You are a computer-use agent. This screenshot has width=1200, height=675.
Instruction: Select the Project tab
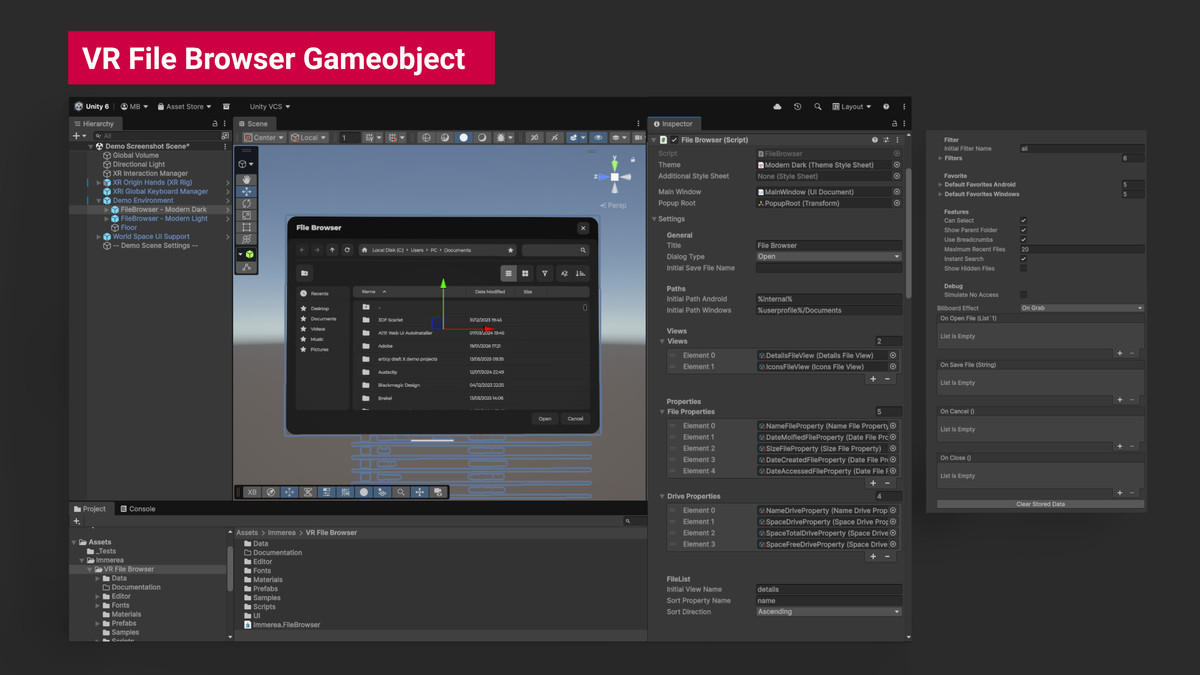pos(89,509)
